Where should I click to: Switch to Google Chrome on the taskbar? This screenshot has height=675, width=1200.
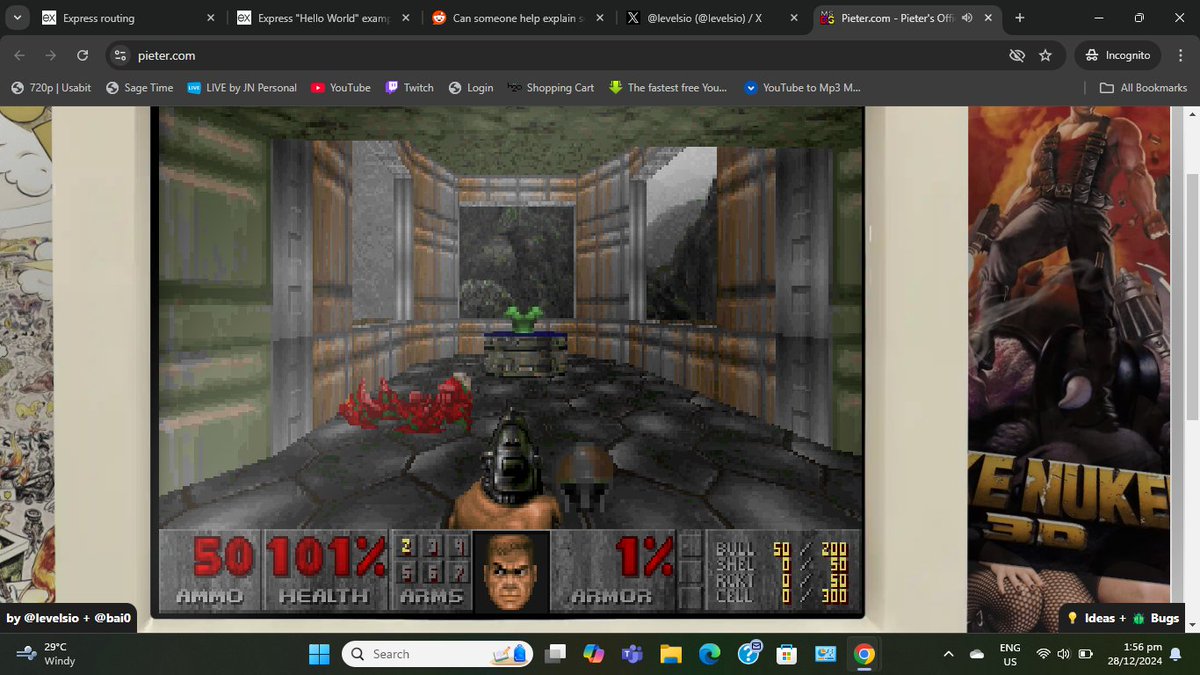click(864, 654)
